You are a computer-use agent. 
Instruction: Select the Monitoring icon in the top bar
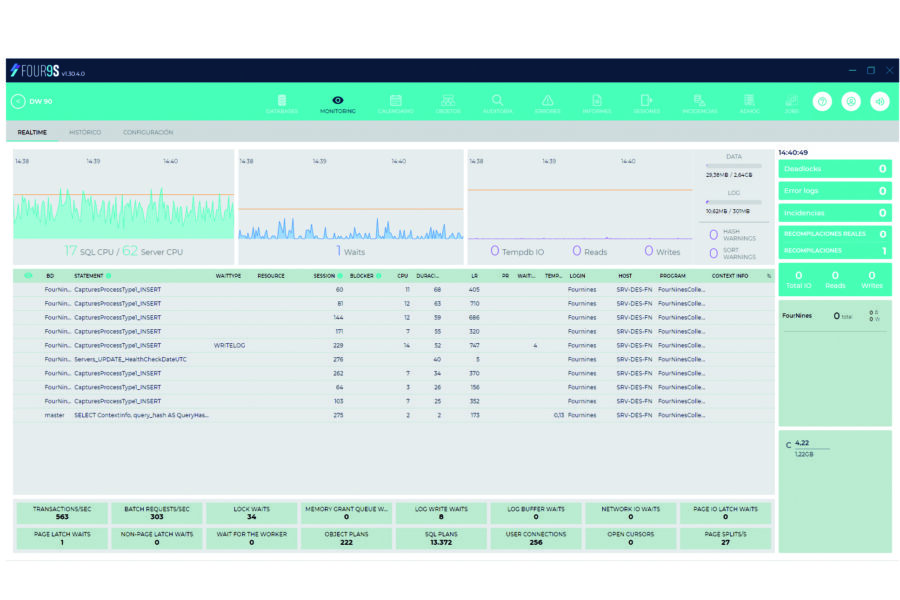[x=337, y=100]
